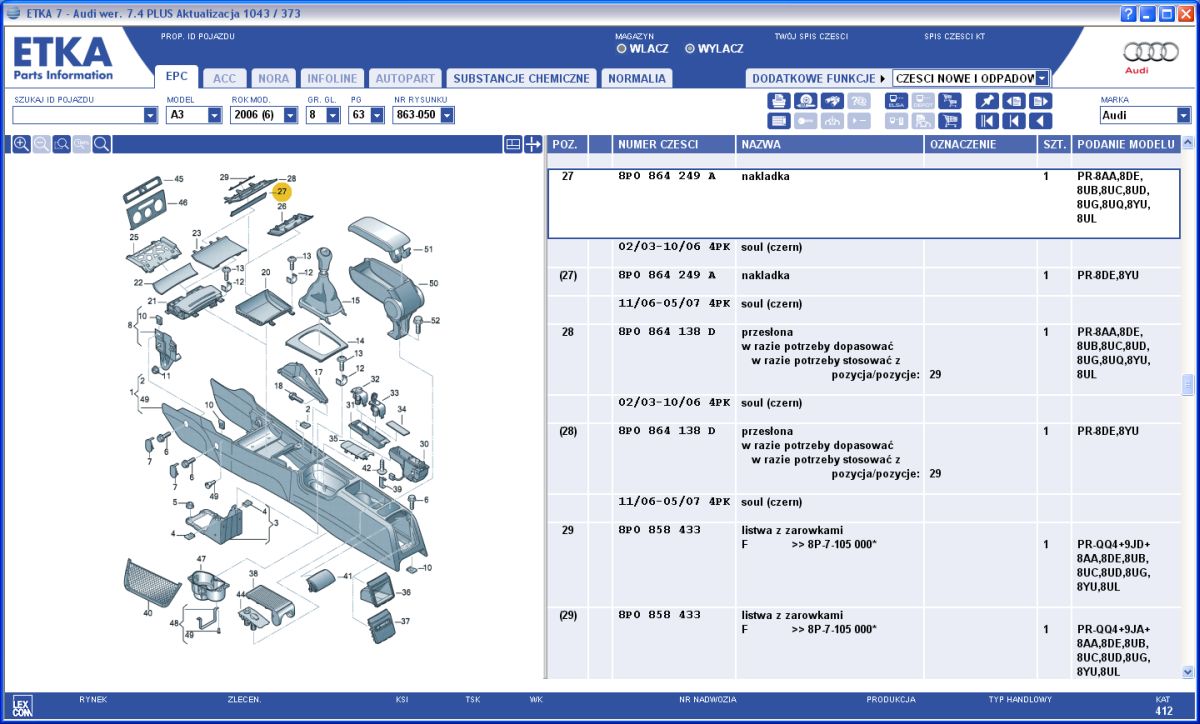This screenshot has height=724, width=1200.
Task: Click the OZNACZENIE column header
Action: 980,144
